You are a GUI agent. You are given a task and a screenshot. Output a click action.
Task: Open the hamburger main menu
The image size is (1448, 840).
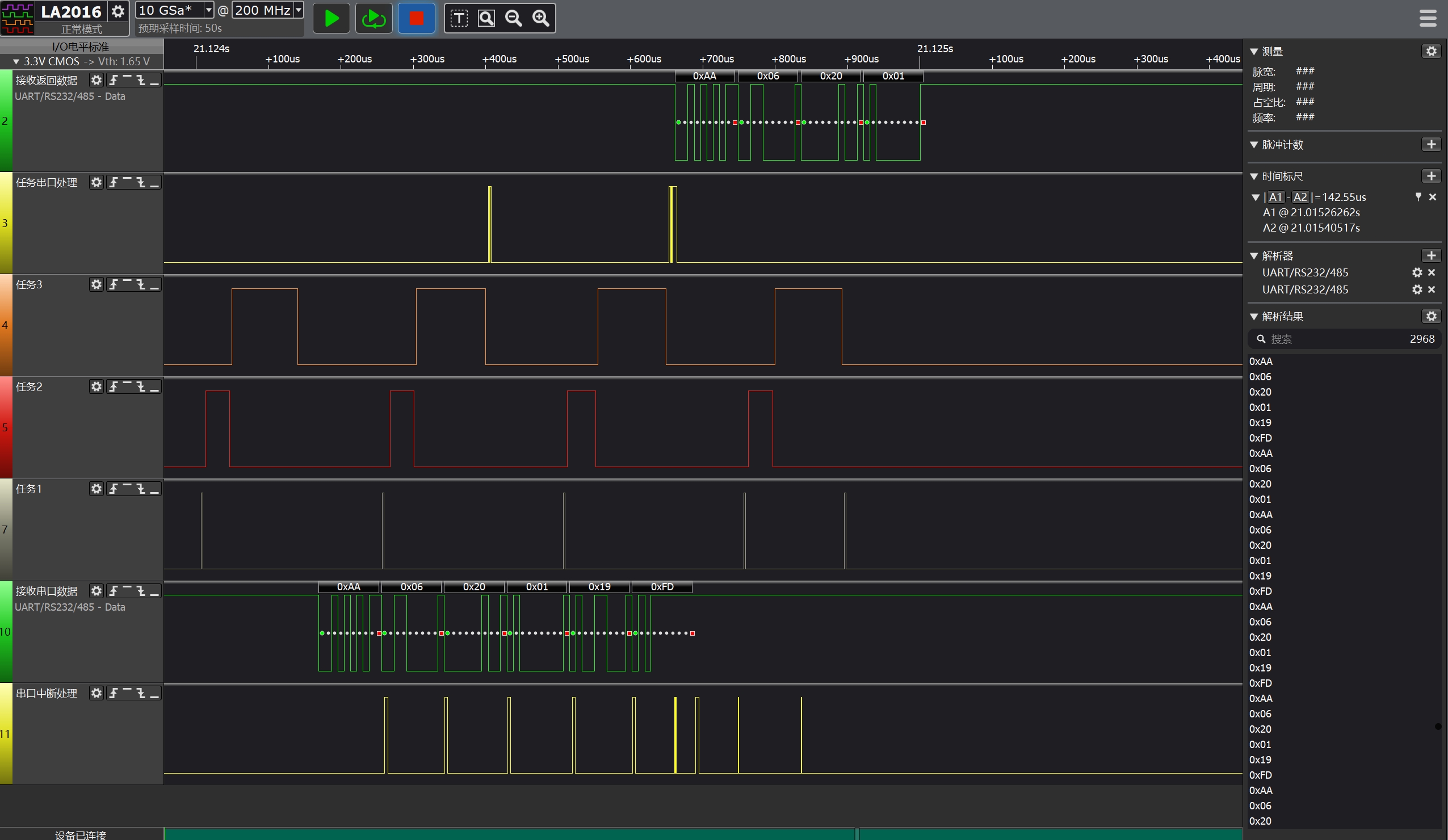[1428, 18]
